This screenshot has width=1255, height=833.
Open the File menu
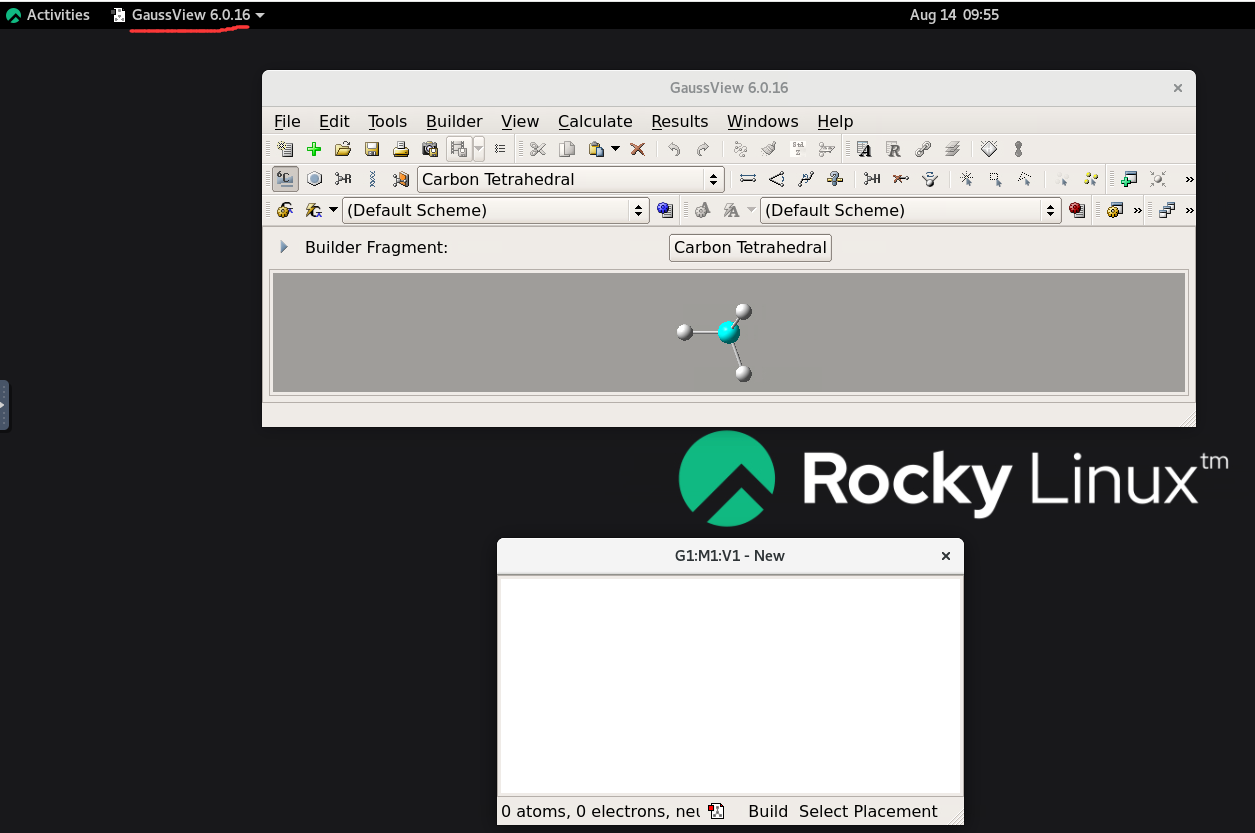coord(287,121)
